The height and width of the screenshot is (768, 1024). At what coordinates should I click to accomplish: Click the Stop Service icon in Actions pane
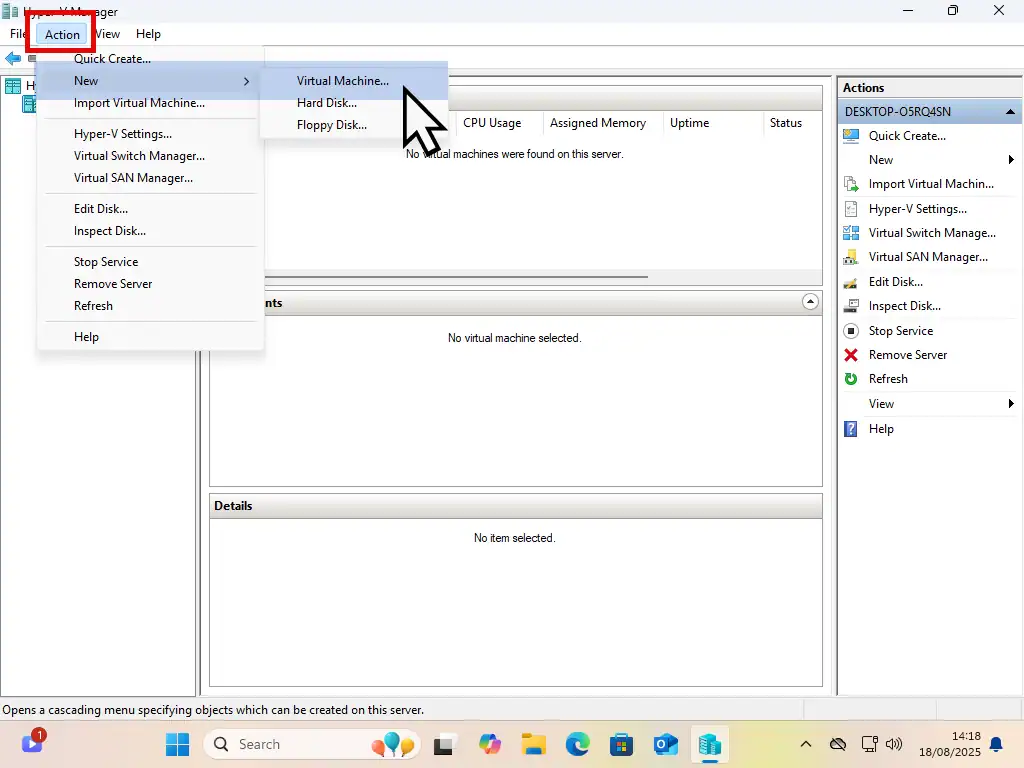(x=851, y=331)
